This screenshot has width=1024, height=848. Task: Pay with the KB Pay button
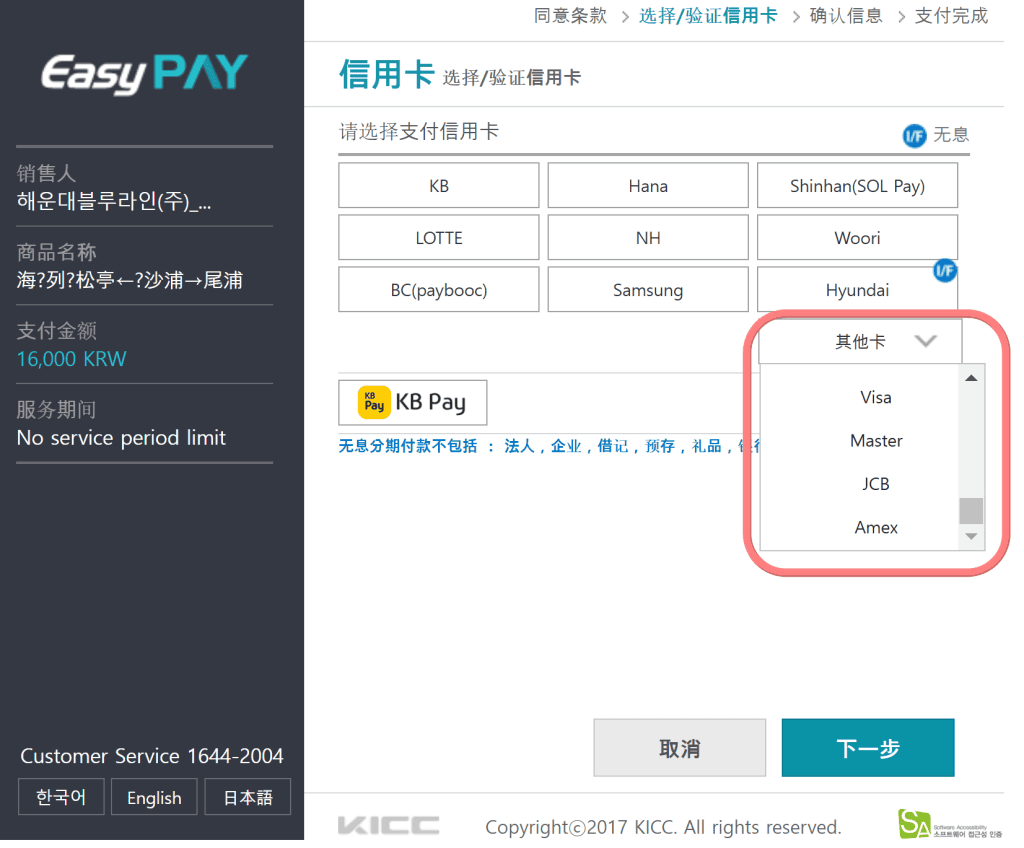(x=412, y=402)
